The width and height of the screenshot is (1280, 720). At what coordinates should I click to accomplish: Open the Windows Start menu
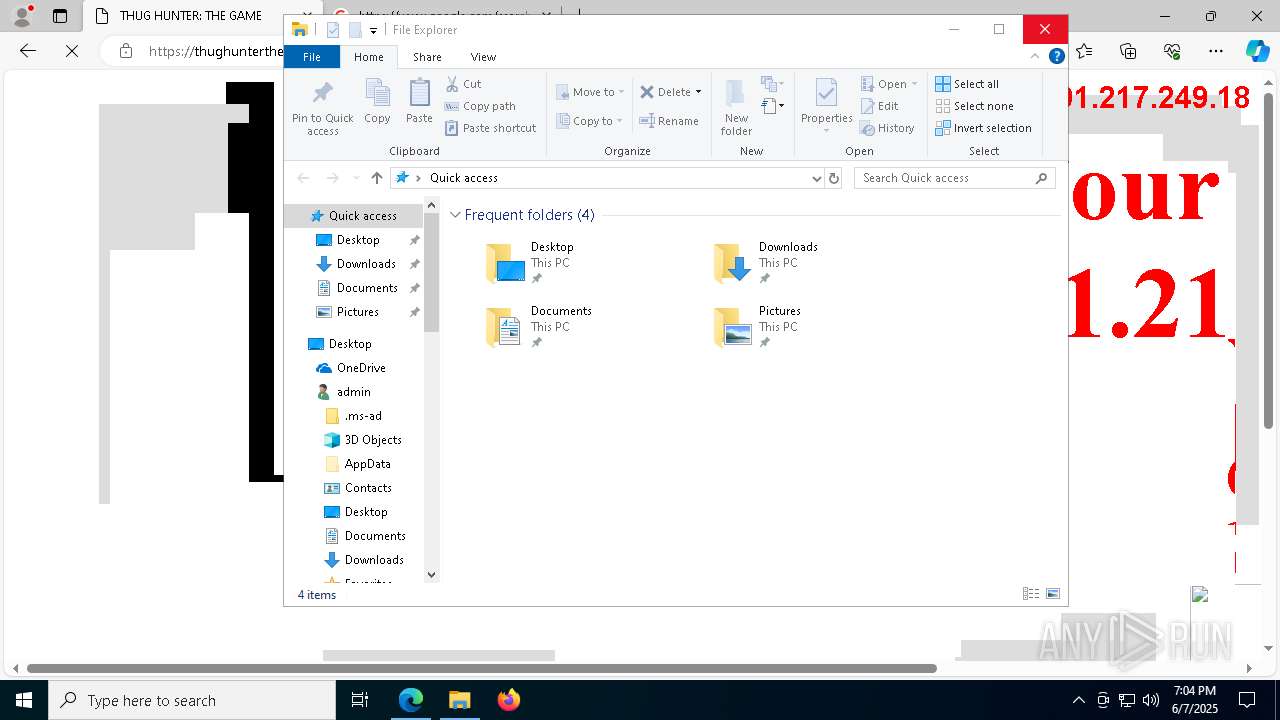pyautogui.click(x=24, y=700)
